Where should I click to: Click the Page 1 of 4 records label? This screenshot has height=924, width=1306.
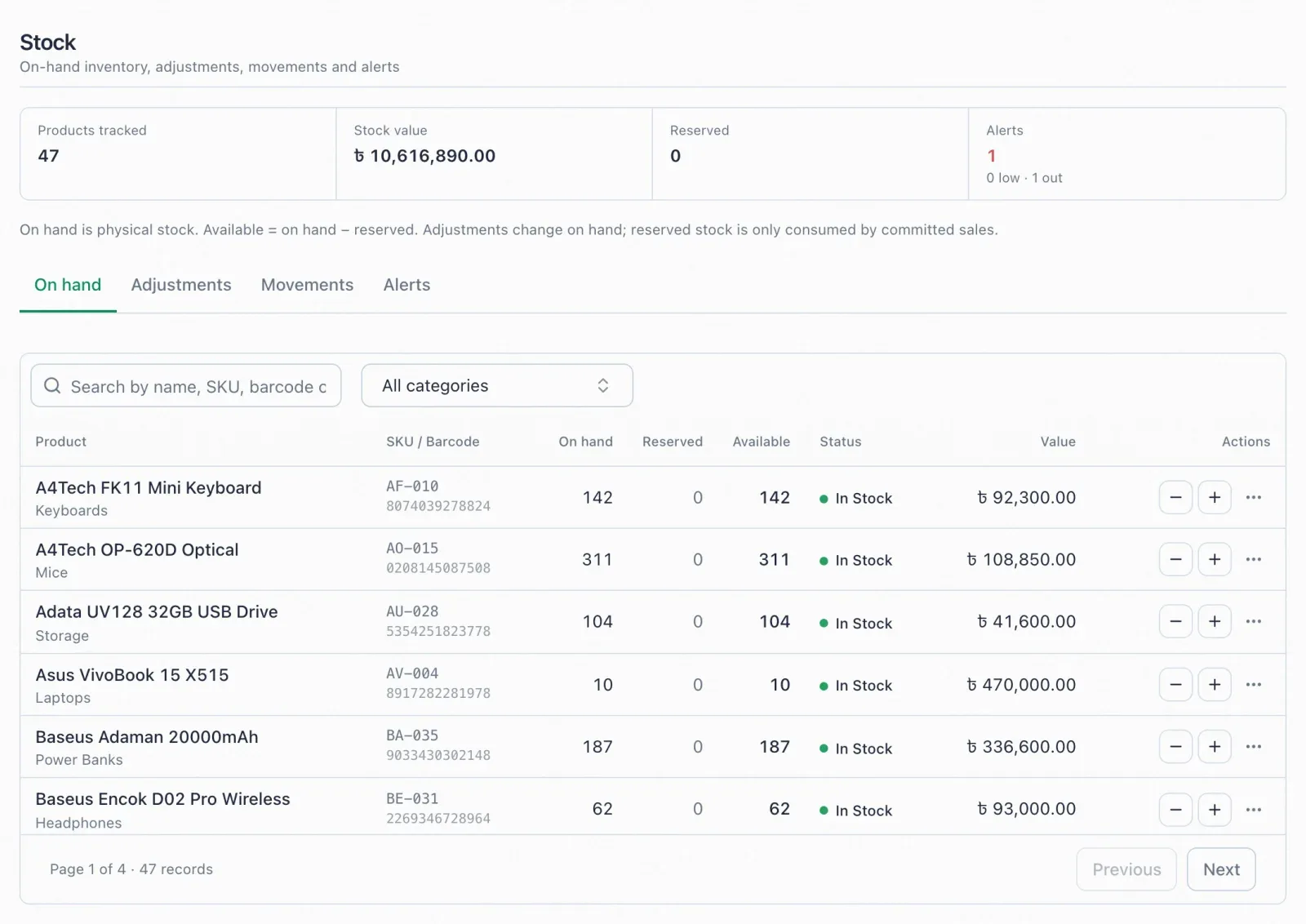pos(131,869)
